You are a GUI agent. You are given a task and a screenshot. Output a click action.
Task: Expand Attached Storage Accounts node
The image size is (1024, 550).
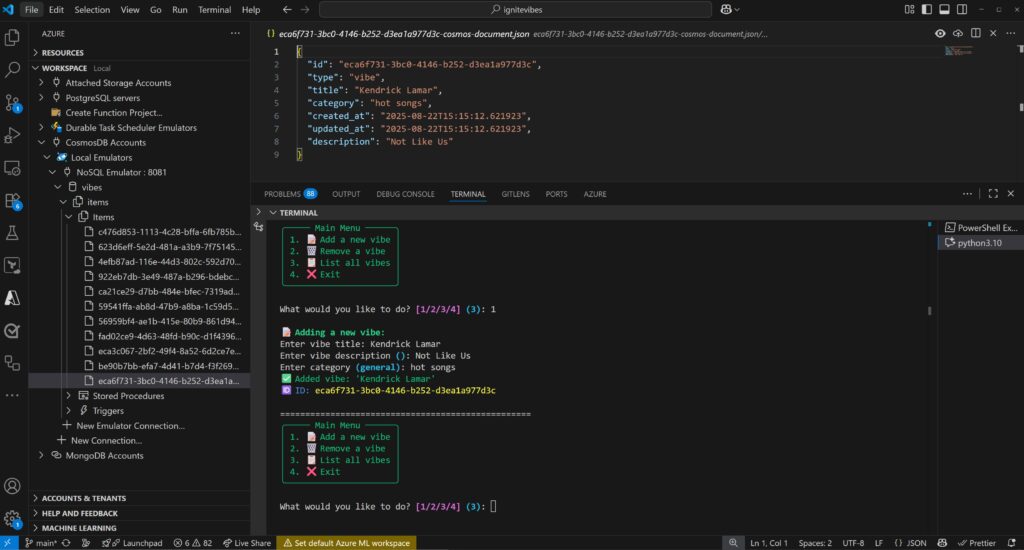point(41,83)
